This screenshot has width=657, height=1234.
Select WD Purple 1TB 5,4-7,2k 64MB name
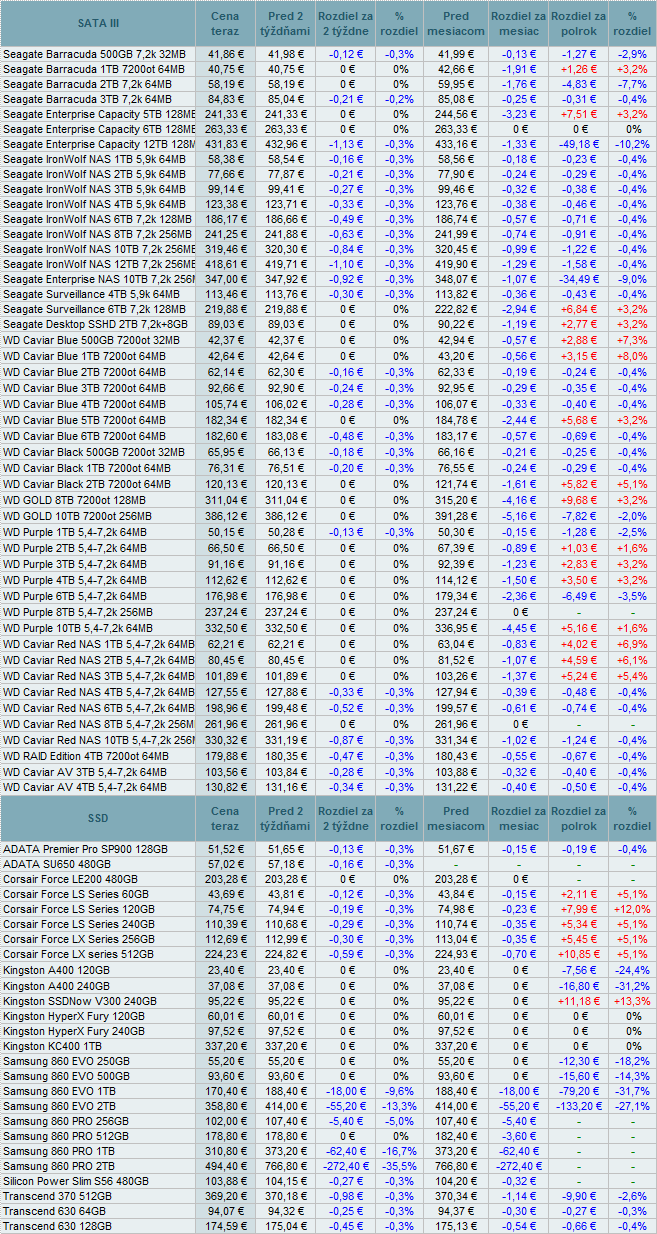[x=75, y=533]
